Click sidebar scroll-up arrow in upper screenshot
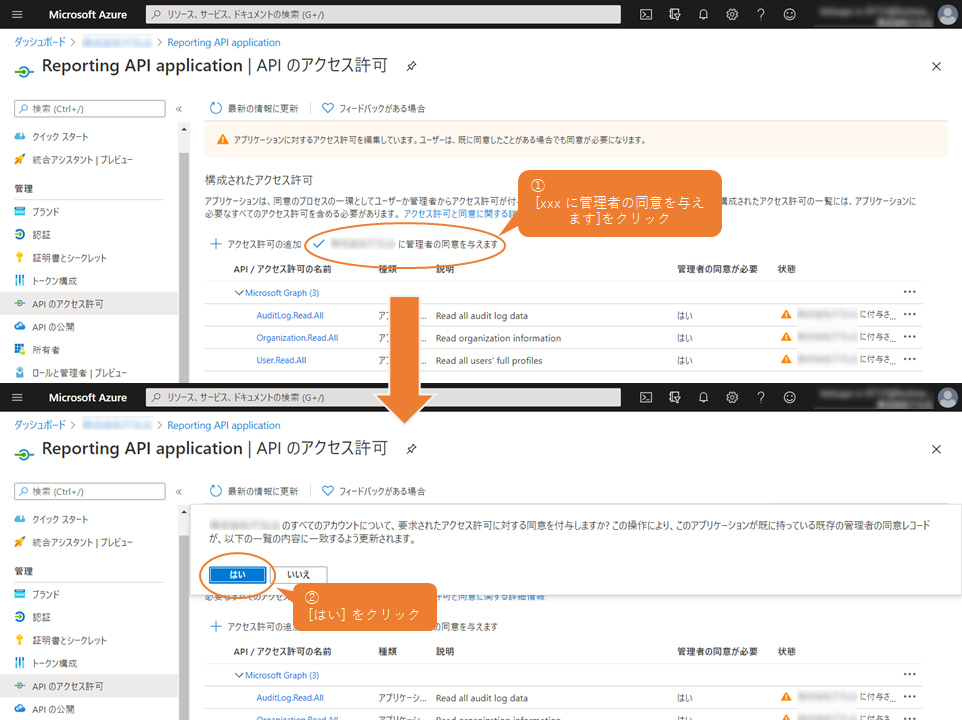The image size is (962, 720). 184,129
